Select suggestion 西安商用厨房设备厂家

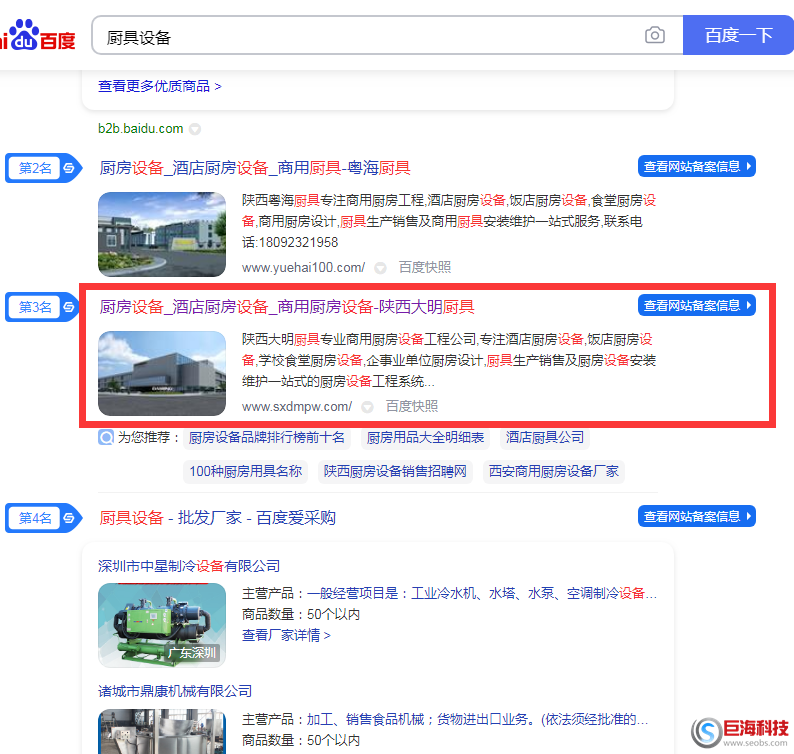coord(553,471)
